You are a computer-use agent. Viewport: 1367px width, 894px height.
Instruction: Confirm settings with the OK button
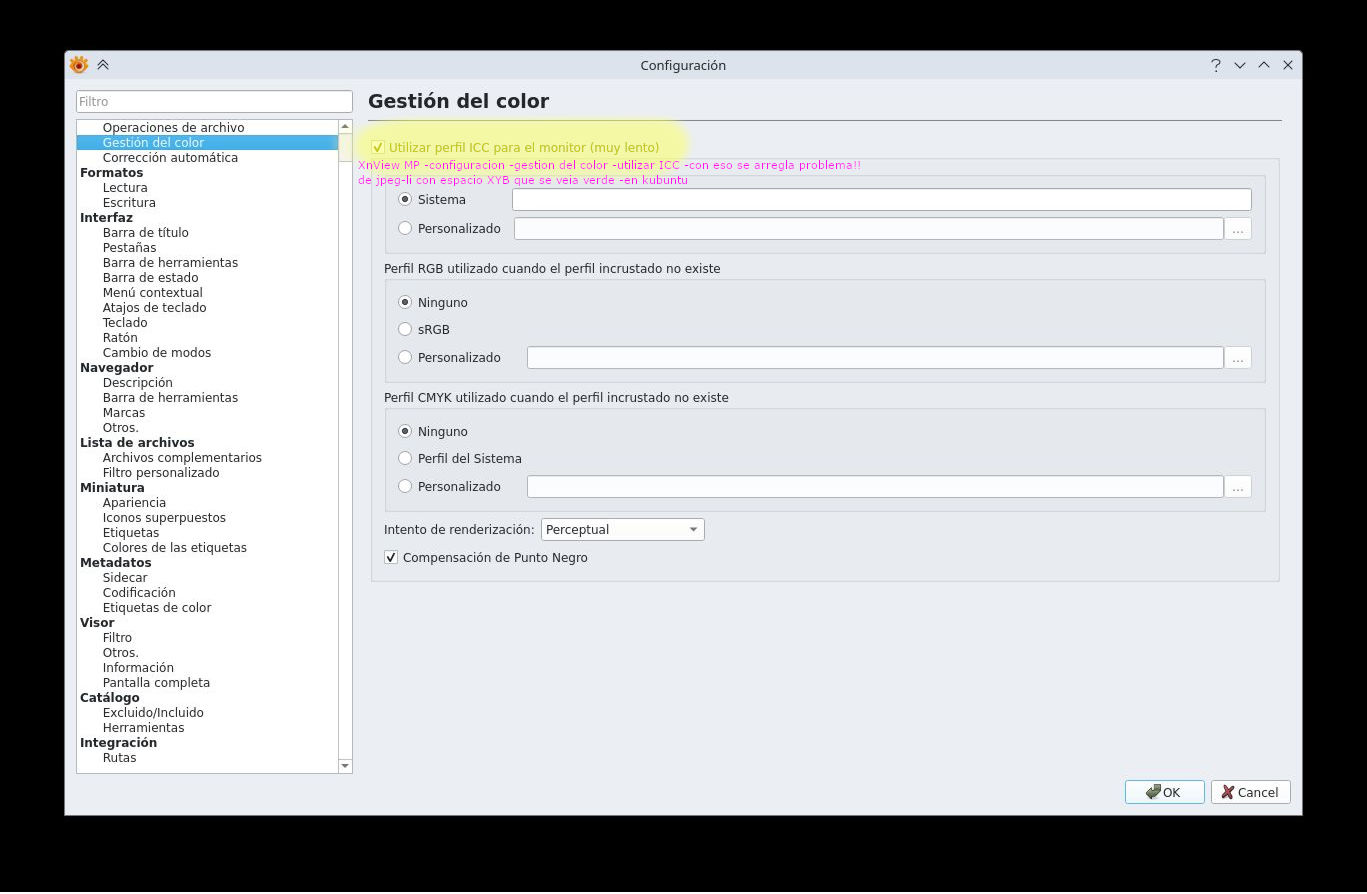(x=1164, y=792)
